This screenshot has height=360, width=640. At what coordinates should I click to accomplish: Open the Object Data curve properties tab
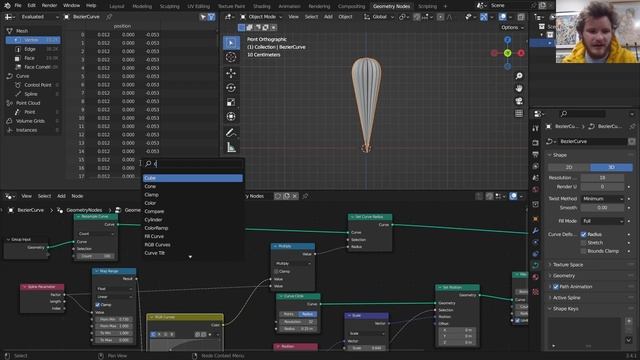point(536,265)
